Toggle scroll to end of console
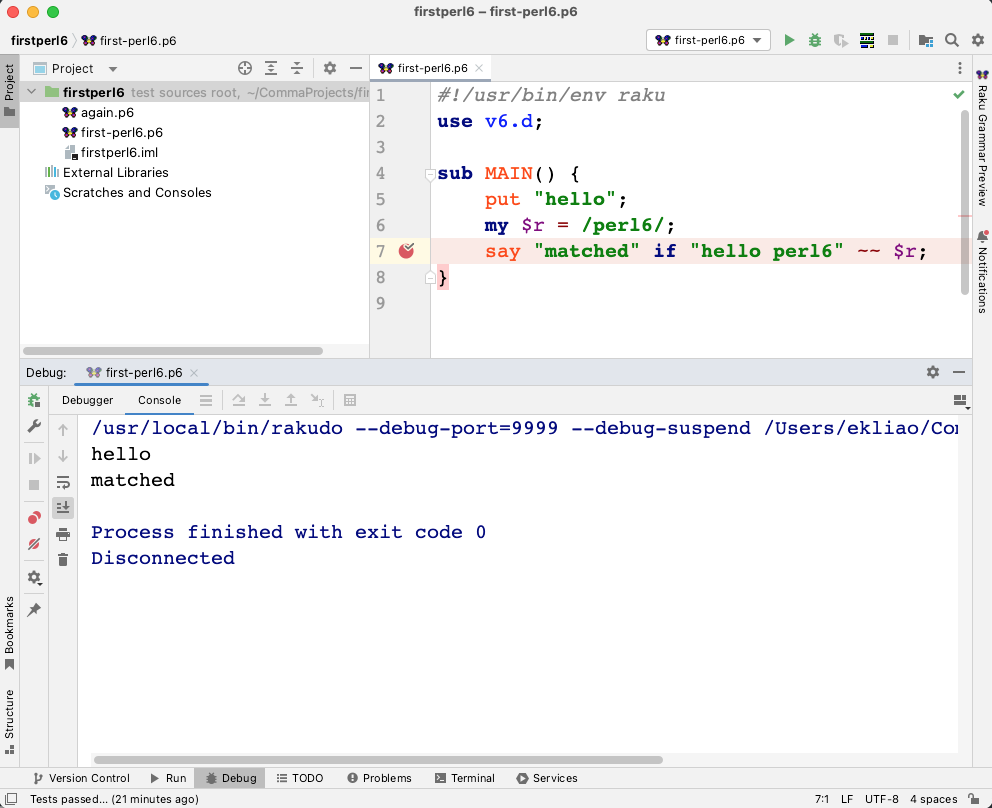This screenshot has width=992, height=808. (x=63, y=508)
